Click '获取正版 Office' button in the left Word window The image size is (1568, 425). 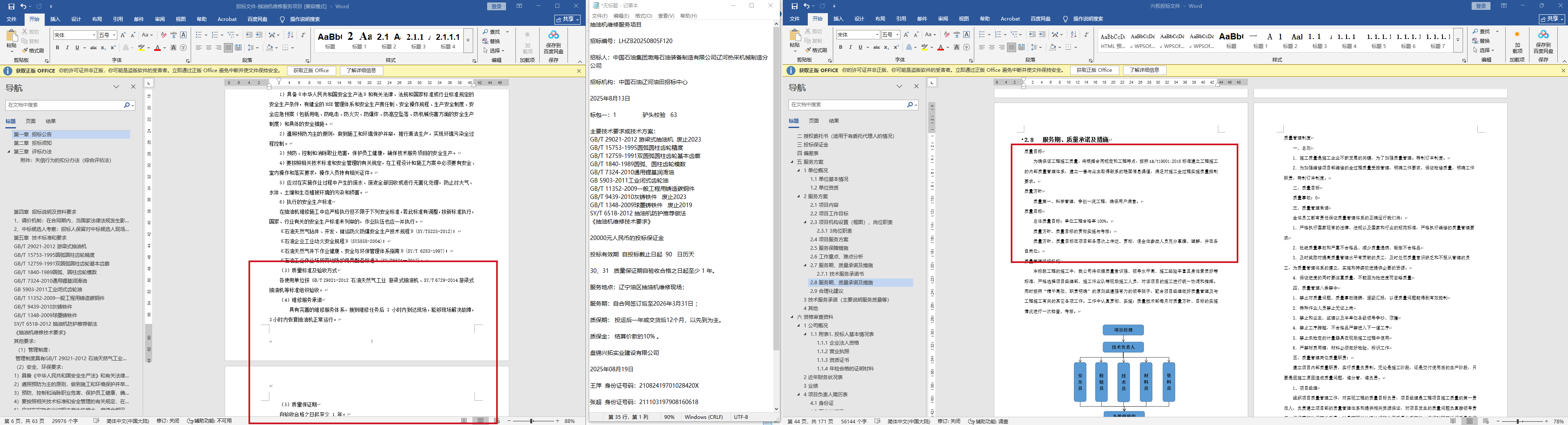point(312,71)
